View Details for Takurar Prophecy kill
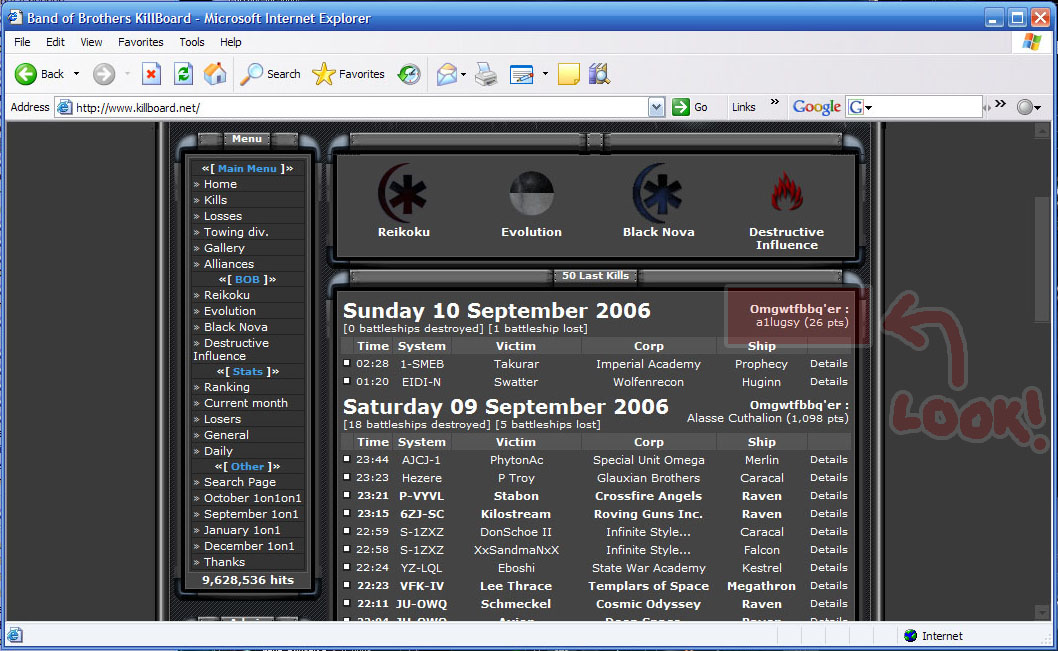Image resolution: width=1058 pixels, height=651 pixels. pyautogui.click(x=829, y=364)
